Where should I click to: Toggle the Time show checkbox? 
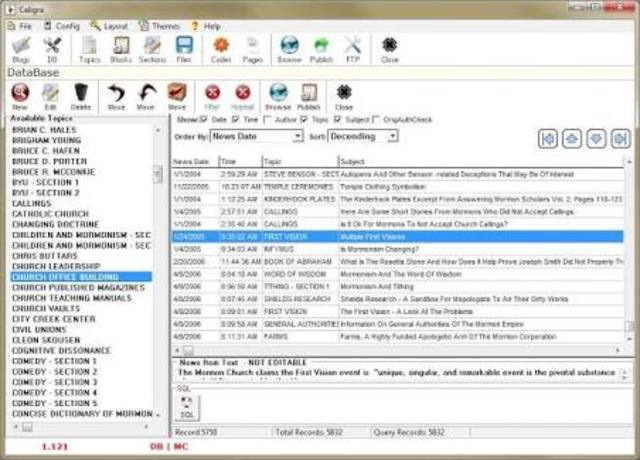click(236, 119)
